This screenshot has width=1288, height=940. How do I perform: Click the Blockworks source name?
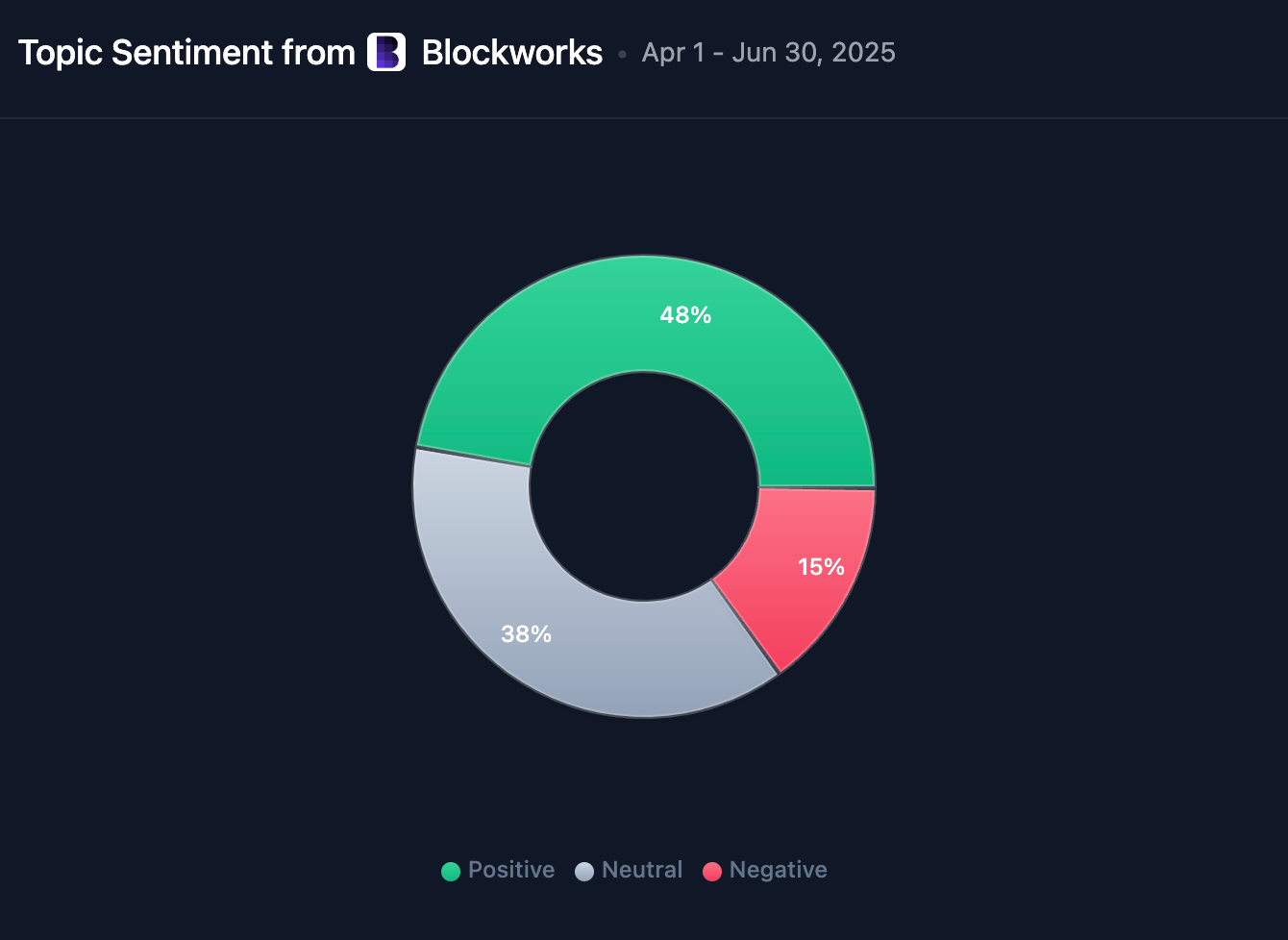(x=512, y=53)
